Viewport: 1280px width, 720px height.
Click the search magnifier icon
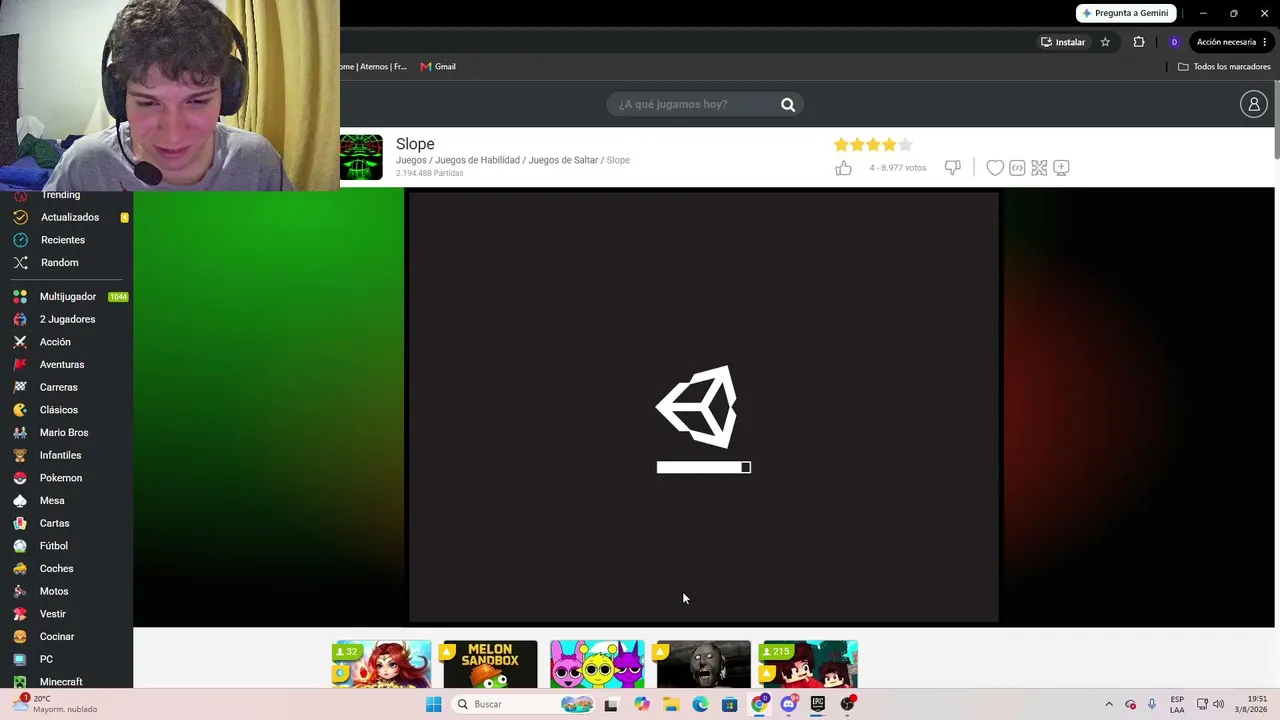click(x=788, y=104)
